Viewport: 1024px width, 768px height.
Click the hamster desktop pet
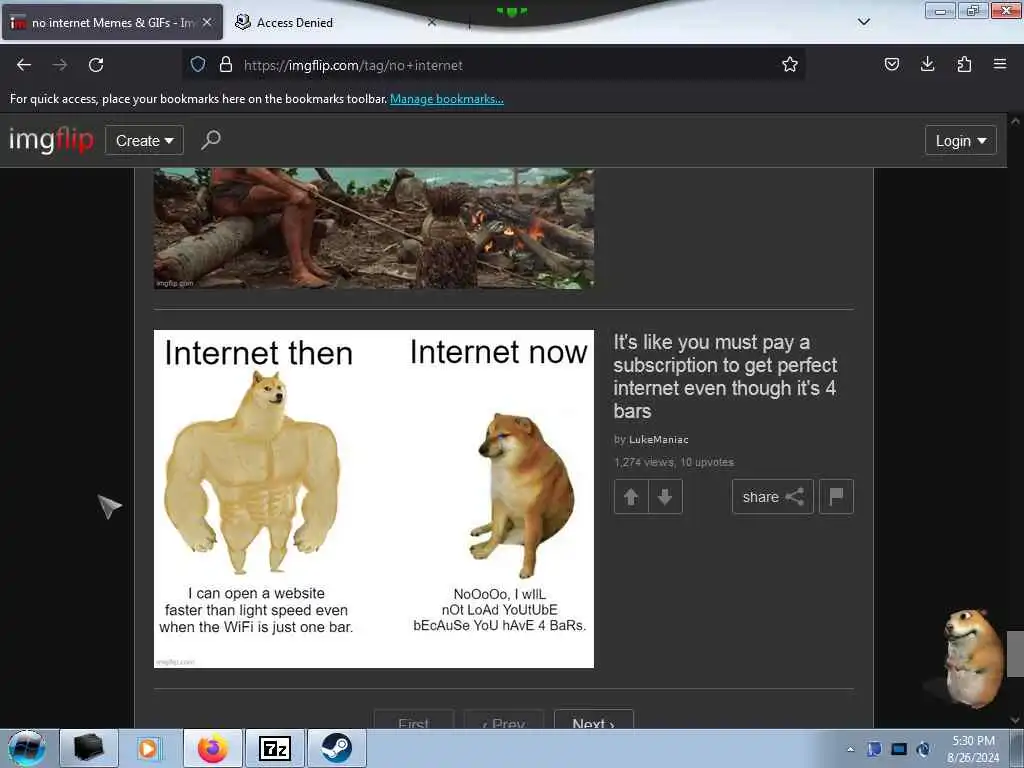(972, 660)
